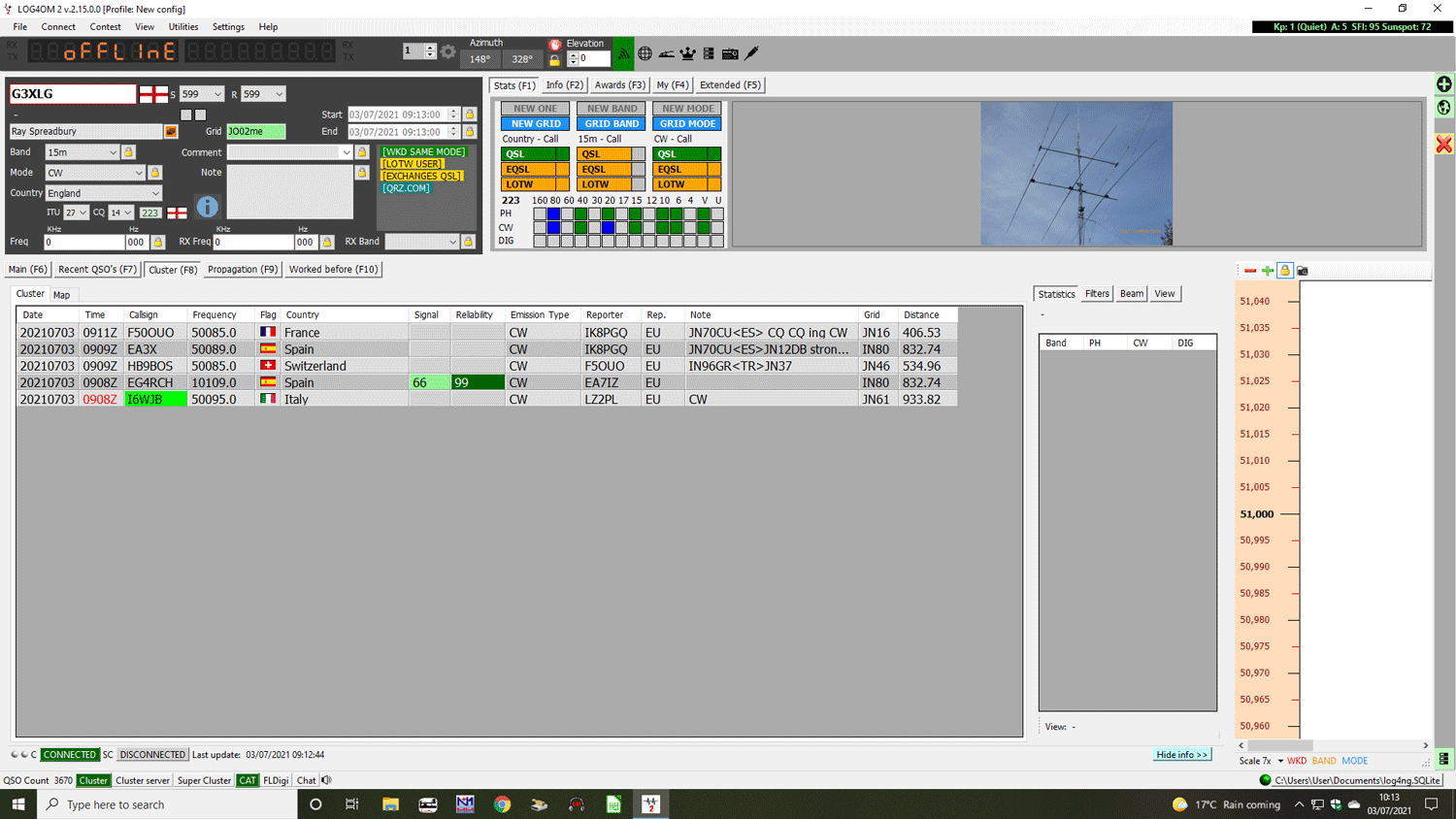The image size is (1456, 819).
Task: Zoom out band map with red minus
Action: pyautogui.click(x=1250, y=271)
